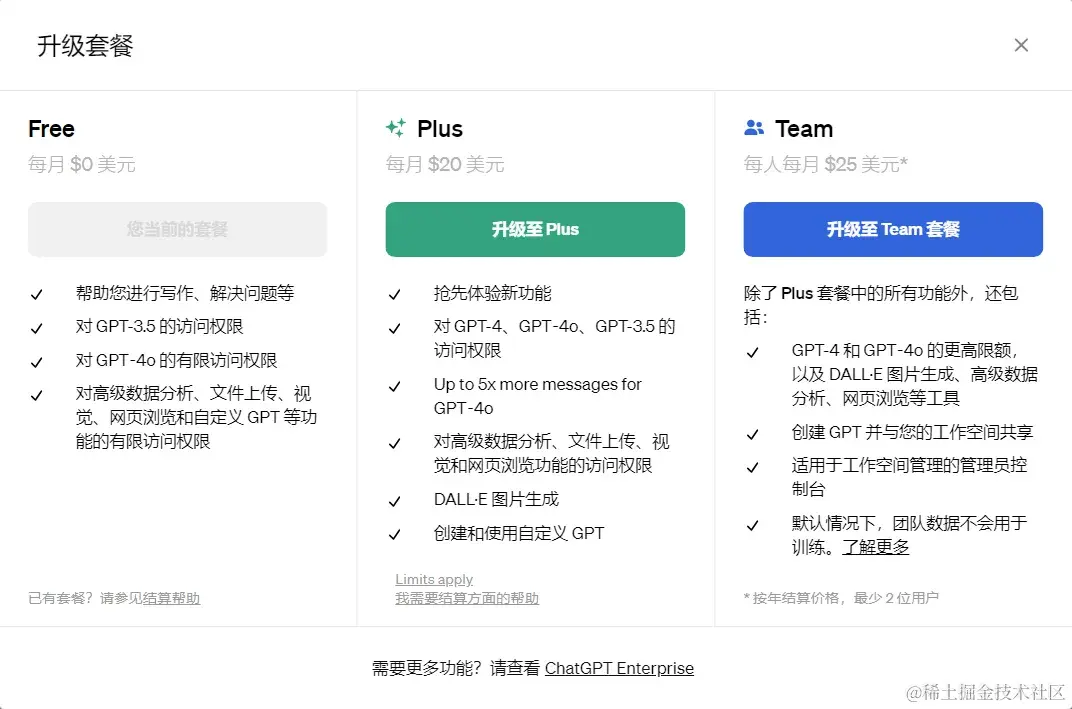Click the Team plan heading
The image size is (1072, 709).
804,129
